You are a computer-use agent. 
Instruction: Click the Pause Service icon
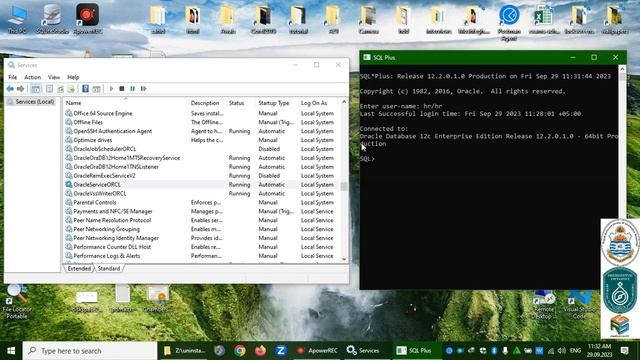(x=133, y=89)
